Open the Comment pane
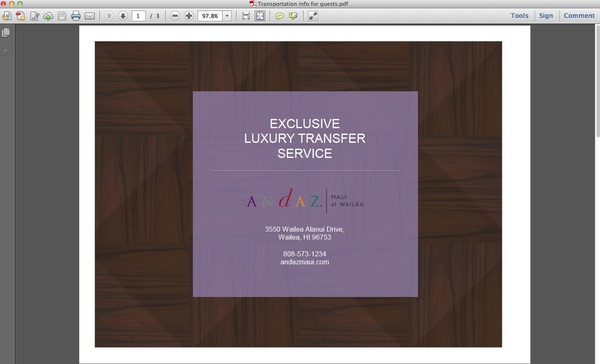Viewport: 600px width, 364px height. click(579, 16)
